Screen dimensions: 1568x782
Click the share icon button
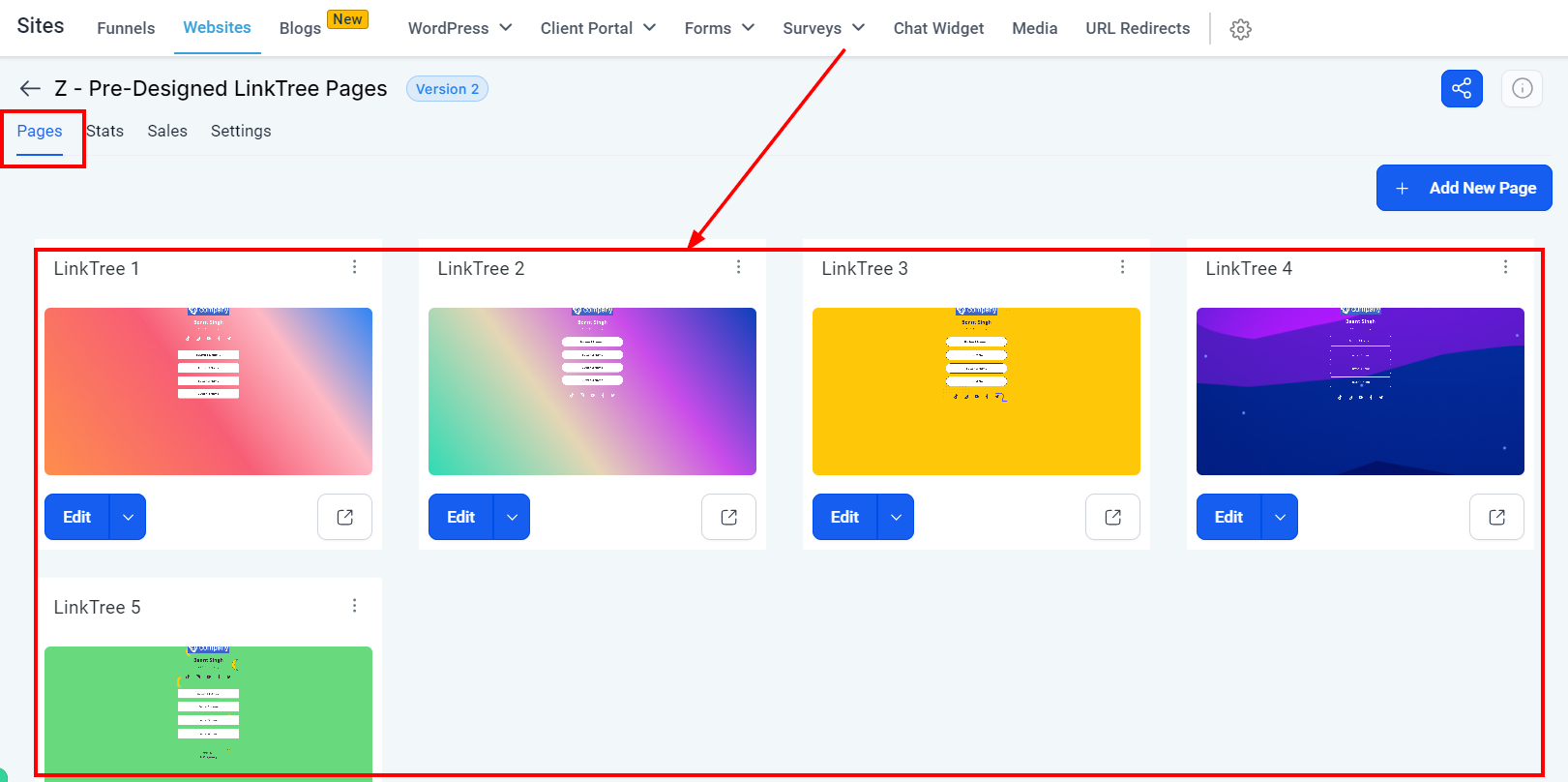click(x=1462, y=88)
